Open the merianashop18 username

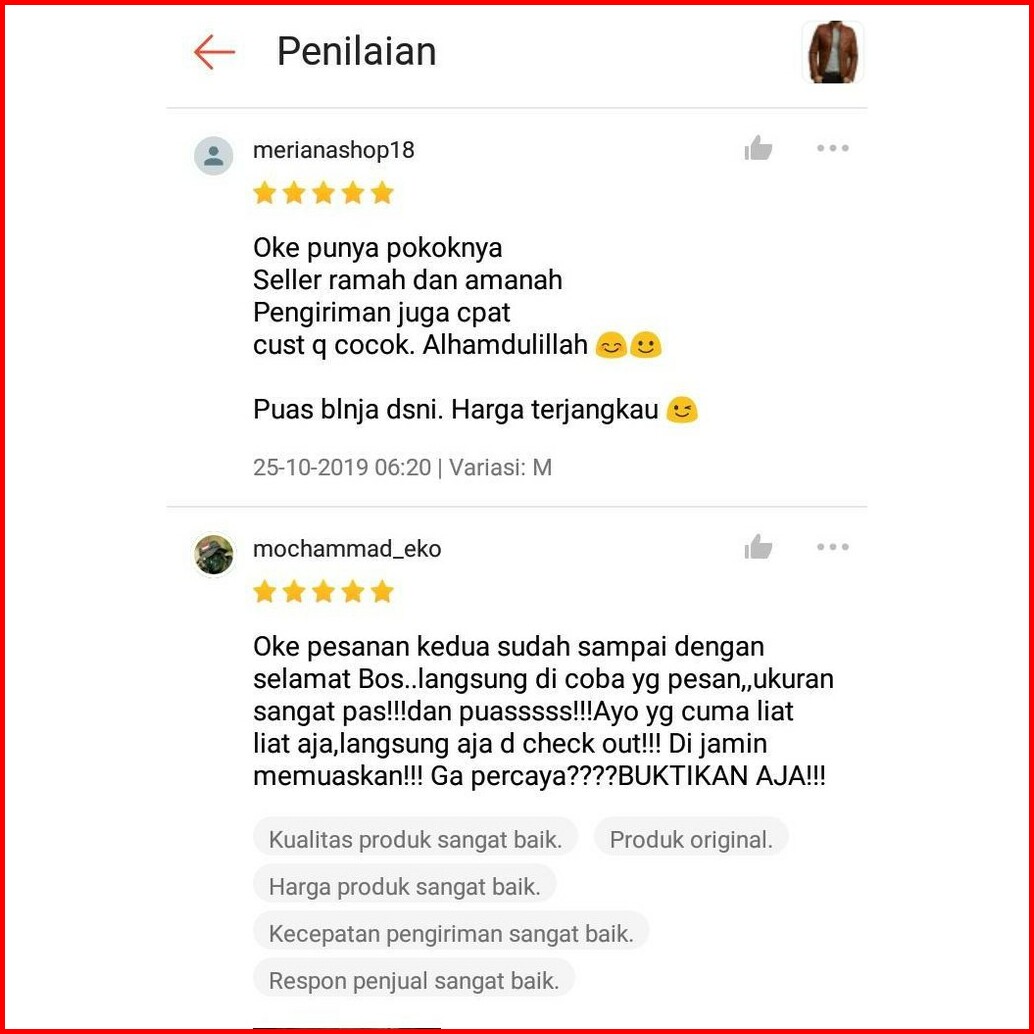[x=334, y=150]
